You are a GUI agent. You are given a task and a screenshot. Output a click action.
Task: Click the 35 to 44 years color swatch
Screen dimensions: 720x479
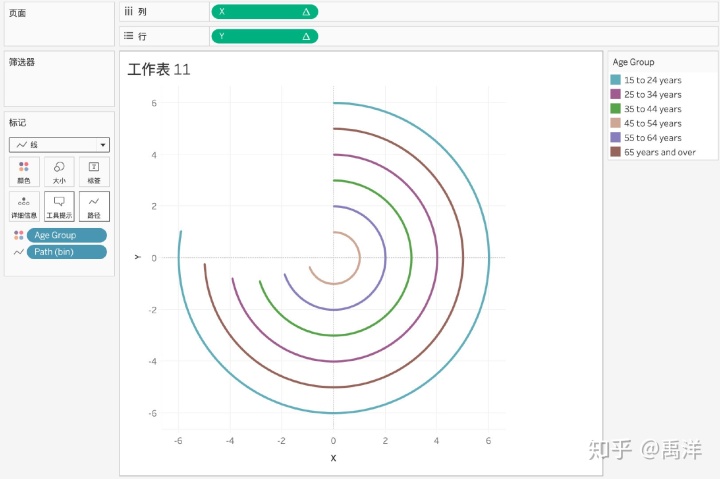coord(615,109)
